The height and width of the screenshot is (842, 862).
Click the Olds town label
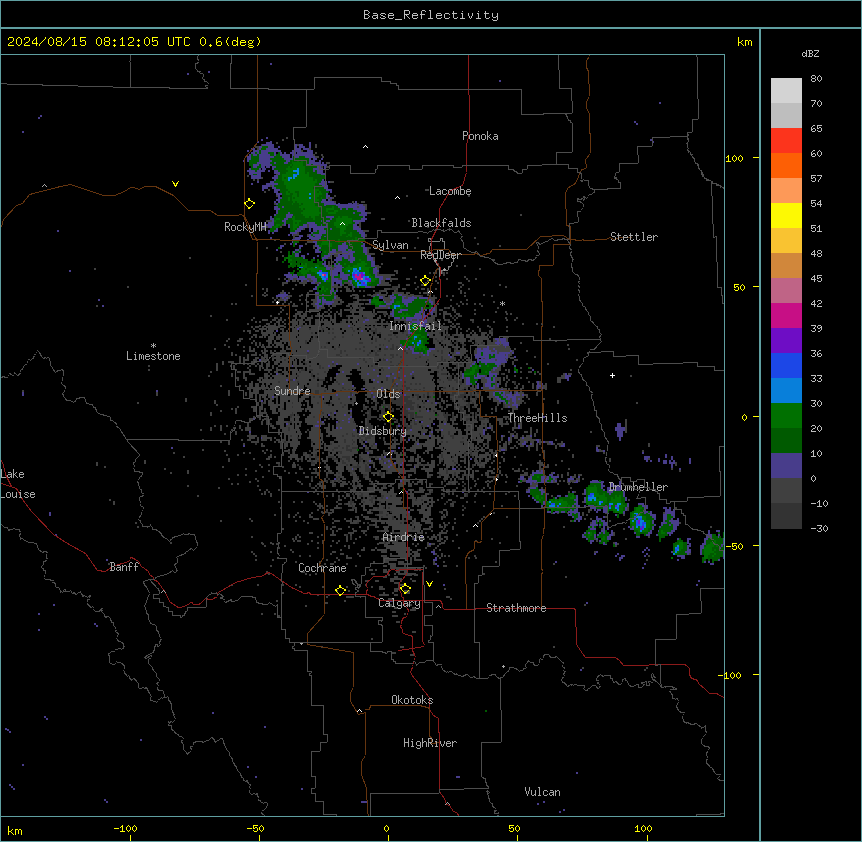(x=388, y=394)
